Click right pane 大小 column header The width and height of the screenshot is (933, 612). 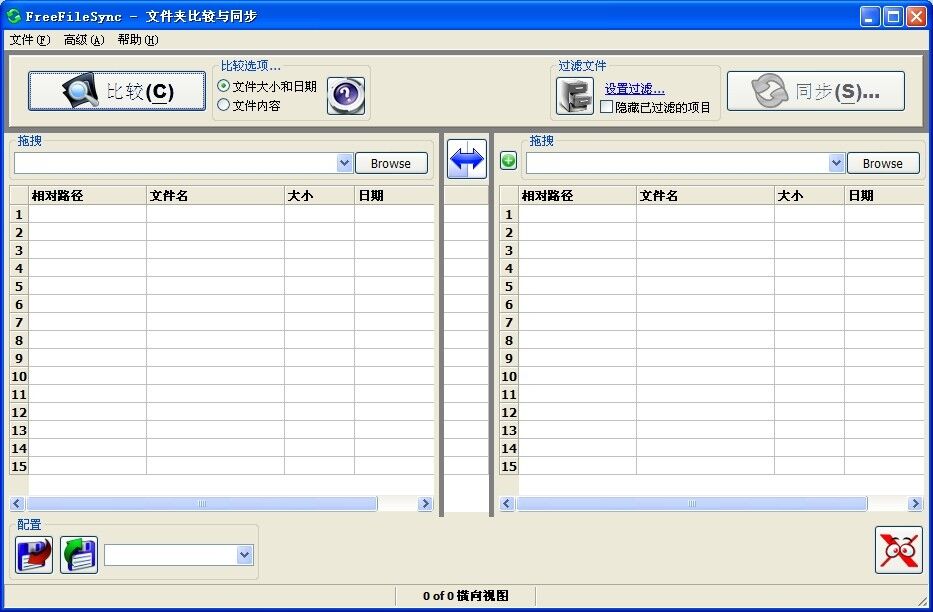click(809, 195)
